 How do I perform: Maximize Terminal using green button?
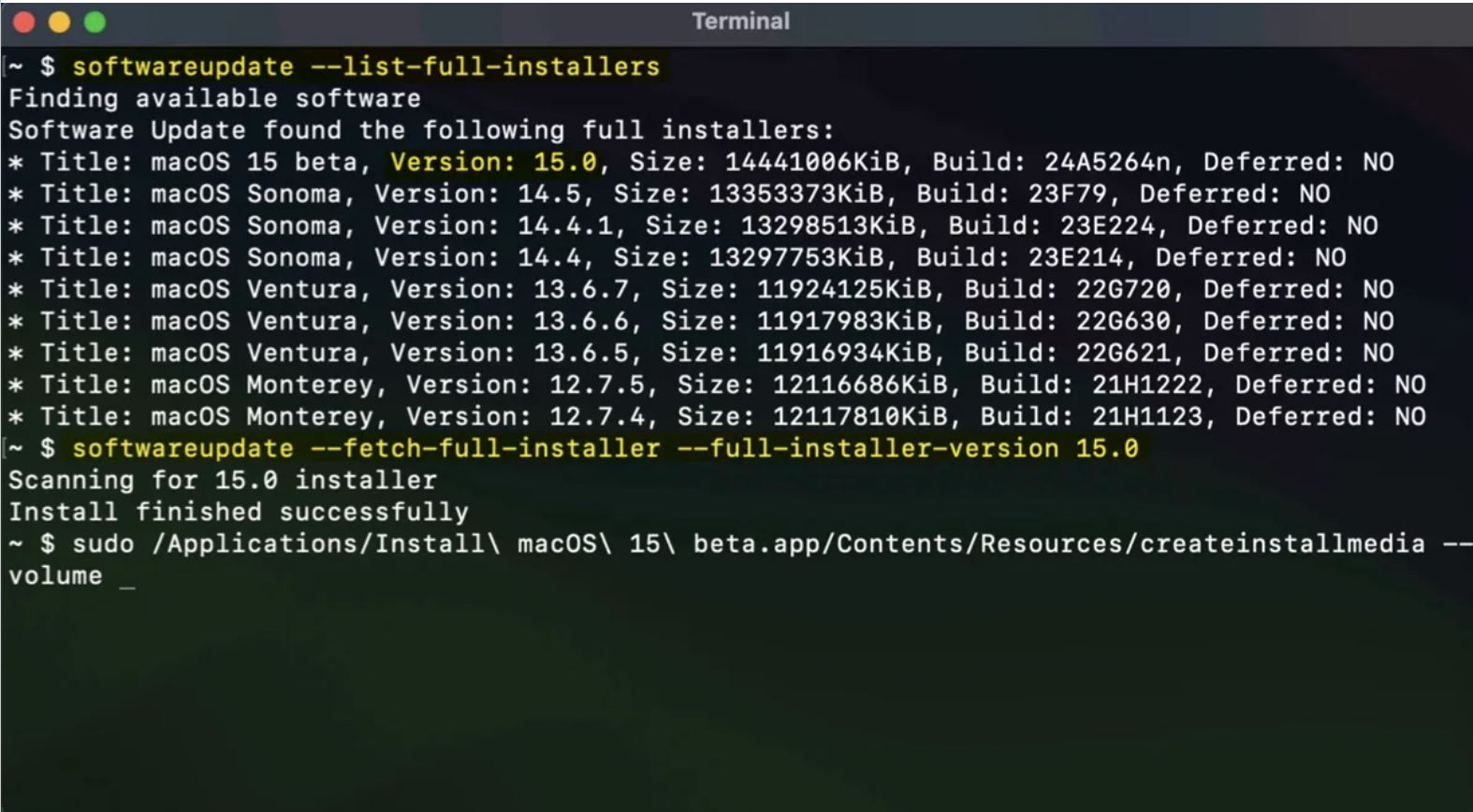[x=95, y=22]
